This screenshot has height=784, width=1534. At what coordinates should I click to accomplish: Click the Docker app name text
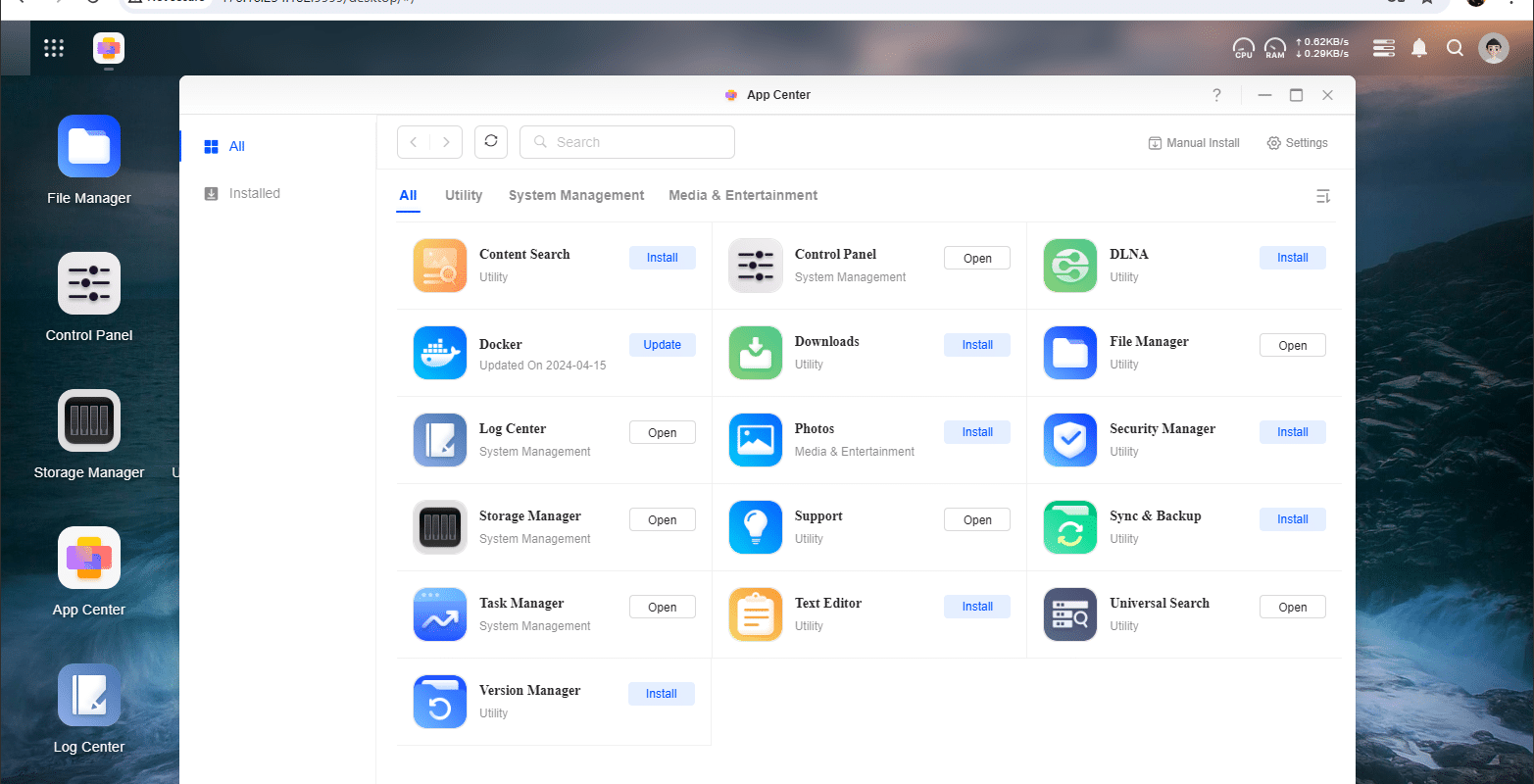(501, 345)
